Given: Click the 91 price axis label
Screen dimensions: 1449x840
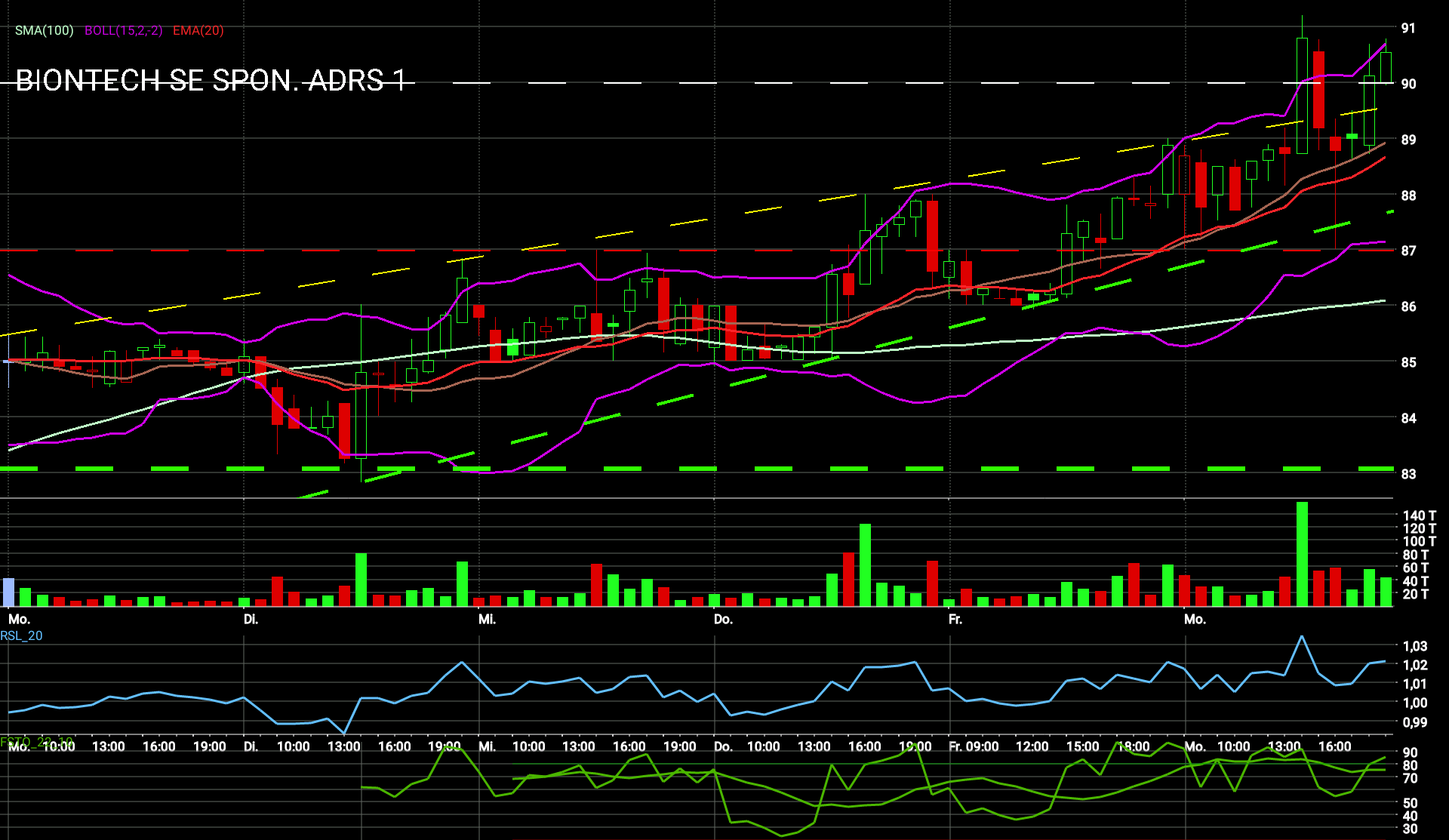Looking at the screenshot, I should click(1408, 29).
